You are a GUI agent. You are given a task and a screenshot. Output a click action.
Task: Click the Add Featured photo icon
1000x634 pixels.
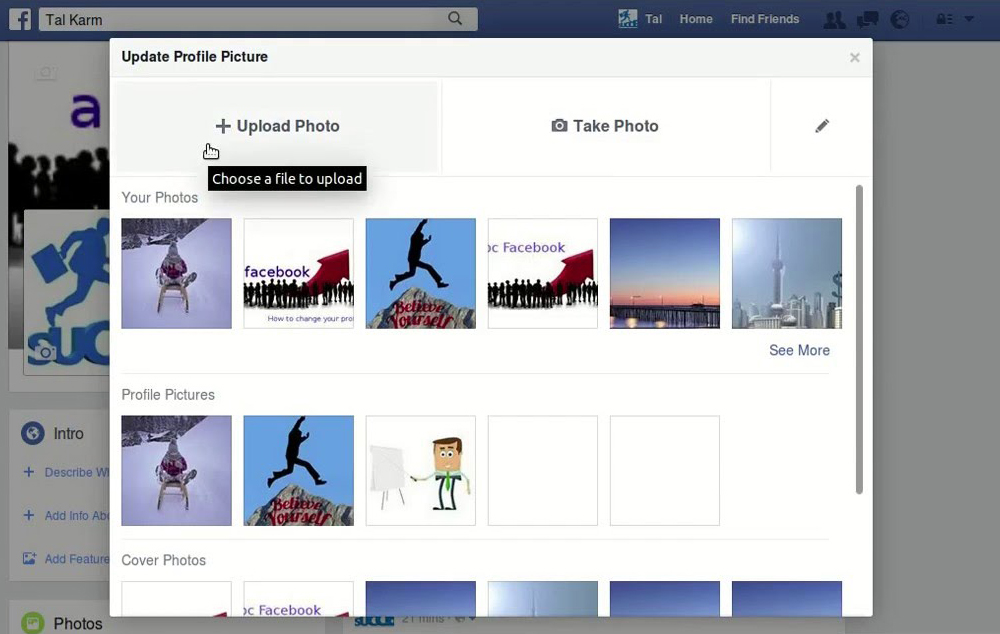29,559
